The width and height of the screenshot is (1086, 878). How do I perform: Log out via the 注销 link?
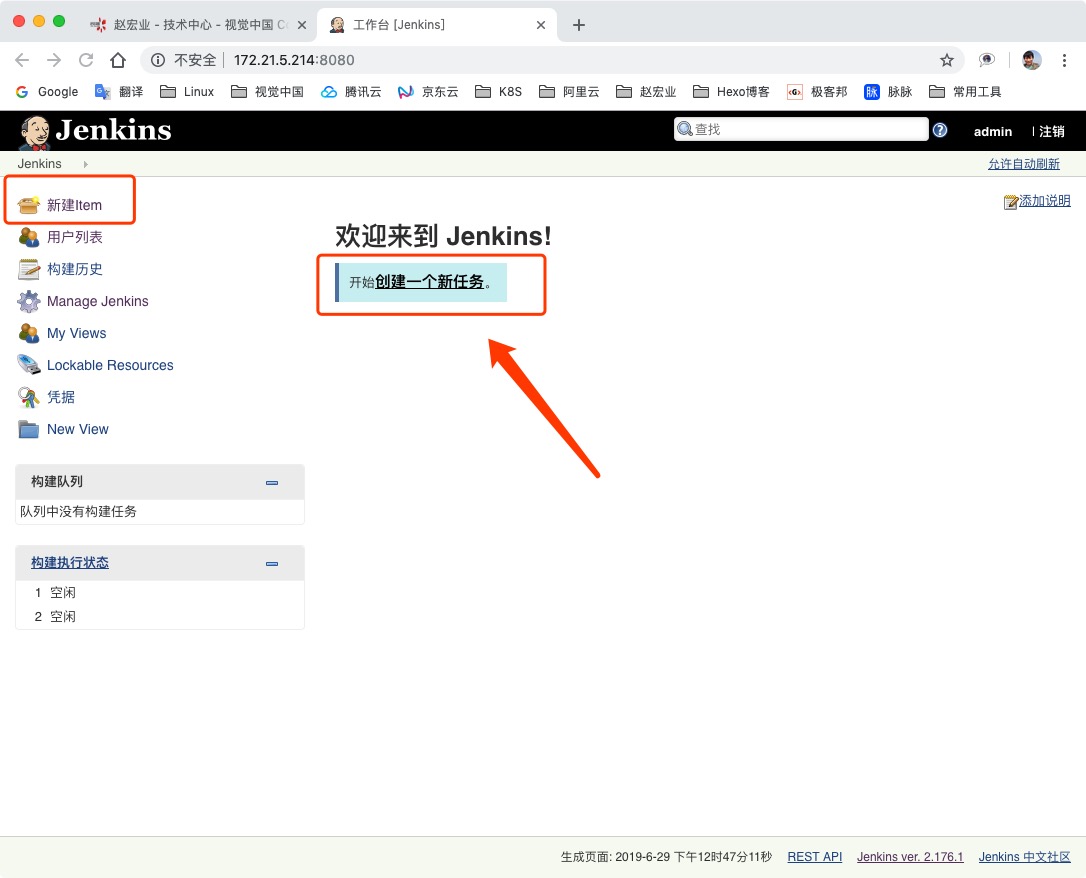point(1051,132)
